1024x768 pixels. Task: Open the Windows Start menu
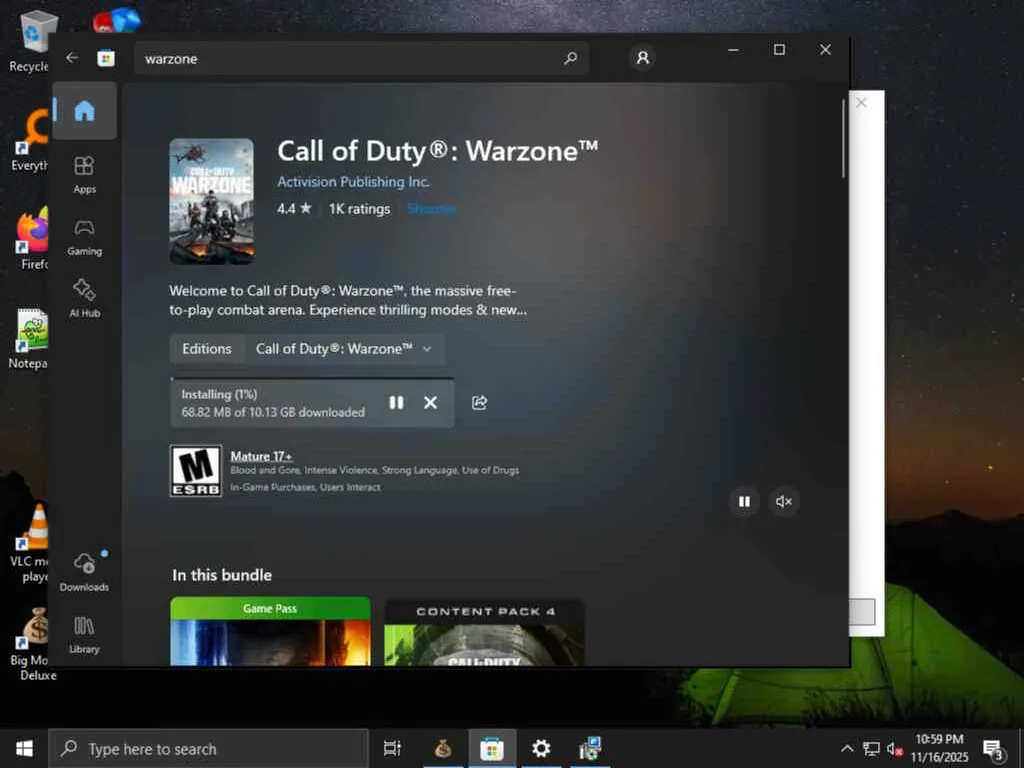[x=24, y=748]
